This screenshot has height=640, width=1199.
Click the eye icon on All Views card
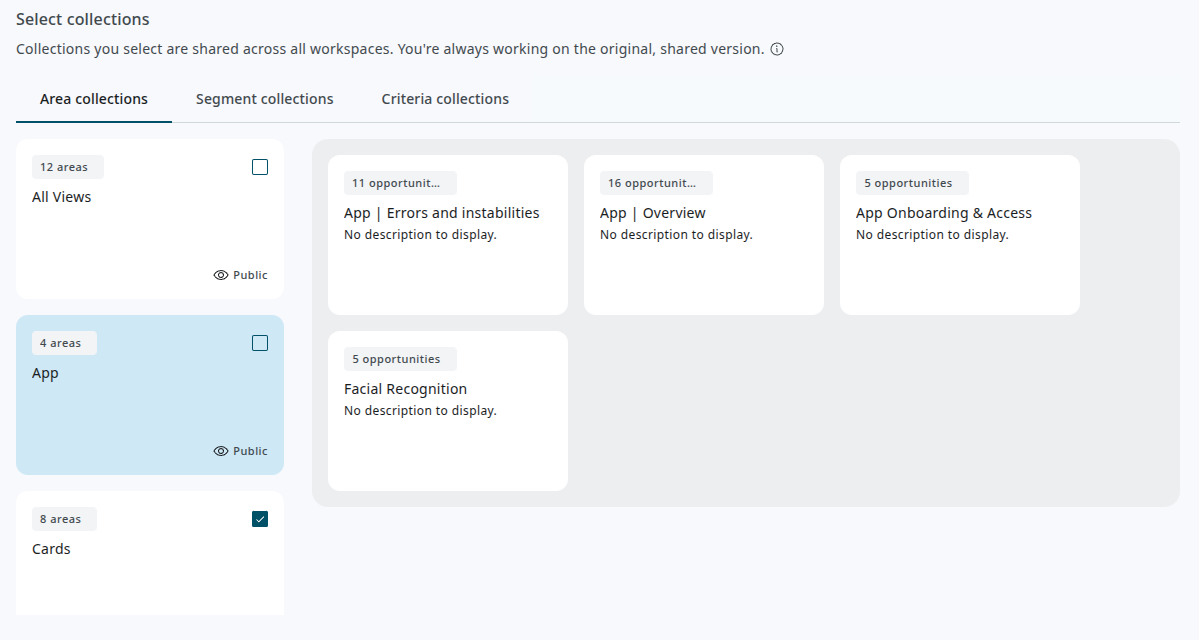221,275
